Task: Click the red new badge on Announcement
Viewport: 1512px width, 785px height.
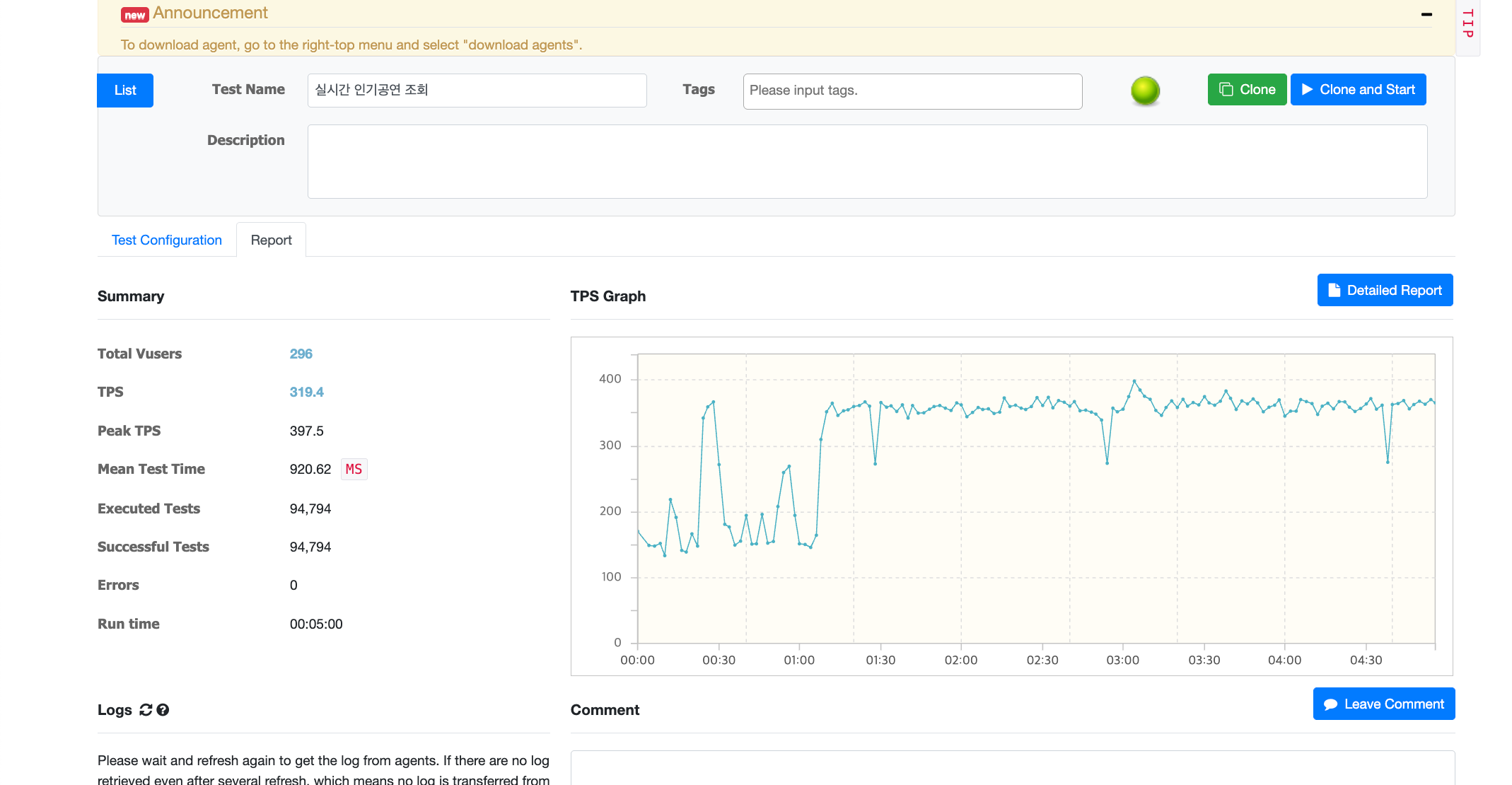Action: (x=134, y=15)
